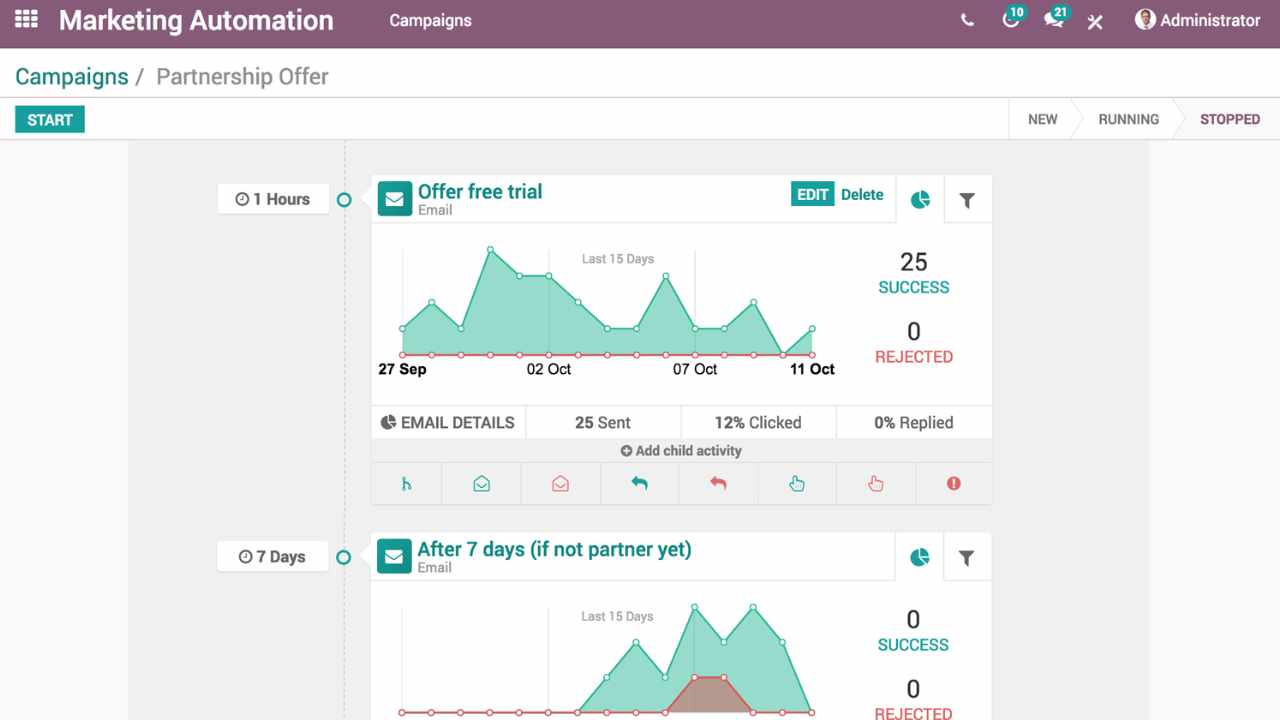Show filter tab on Offer free trial
Screen dimensions: 1280x720
click(967, 200)
